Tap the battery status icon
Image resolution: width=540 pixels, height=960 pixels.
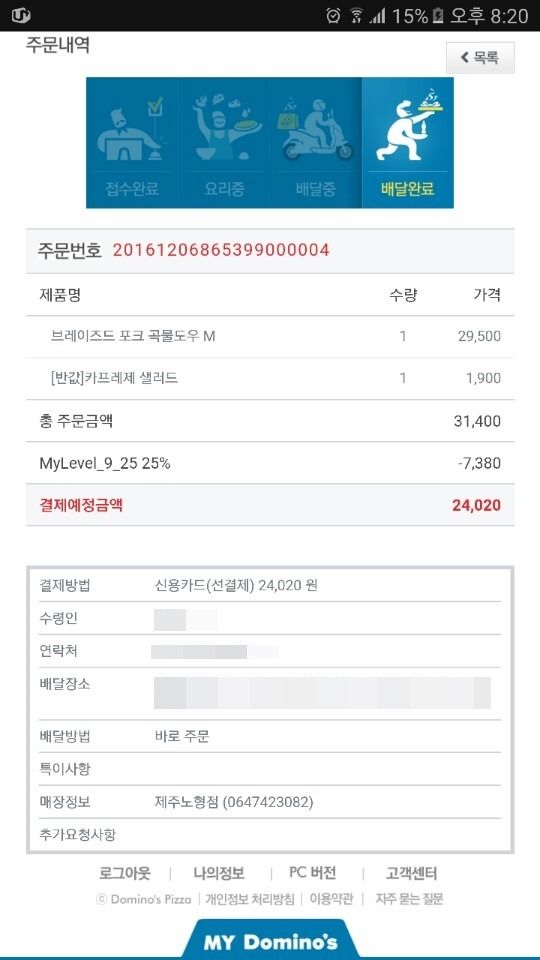point(438,16)
